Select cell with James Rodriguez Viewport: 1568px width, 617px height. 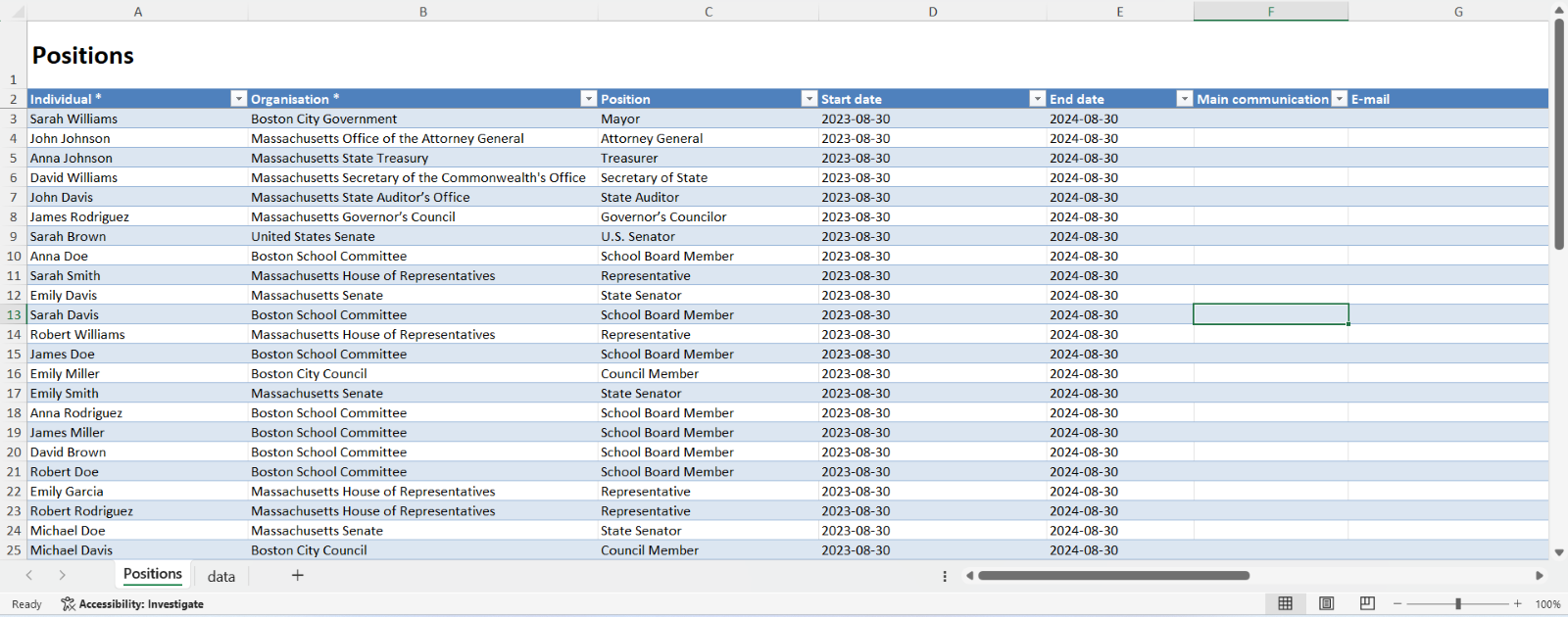pos(137,216)
